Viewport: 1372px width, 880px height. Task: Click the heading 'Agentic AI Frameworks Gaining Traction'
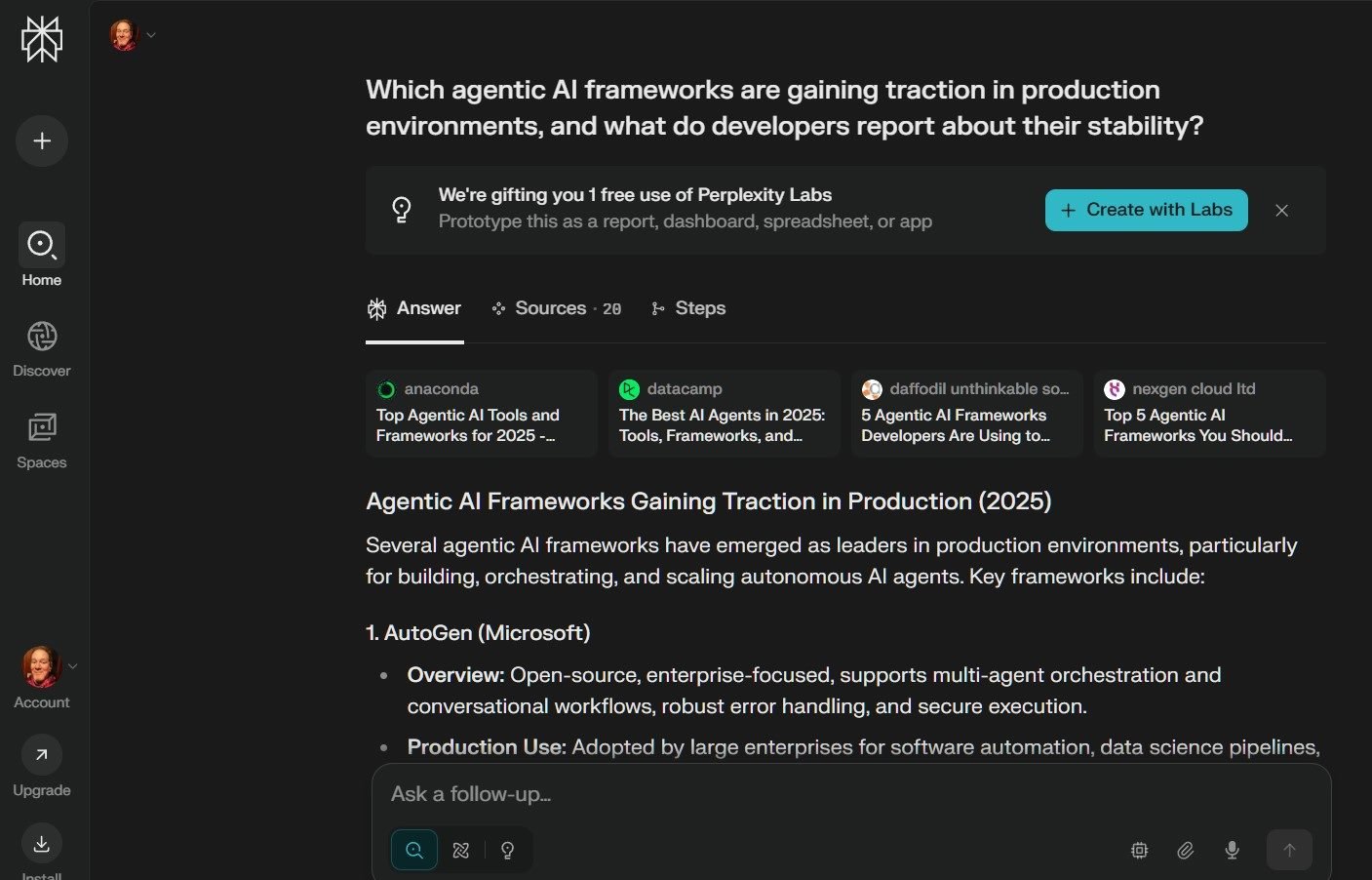[709, 501]
